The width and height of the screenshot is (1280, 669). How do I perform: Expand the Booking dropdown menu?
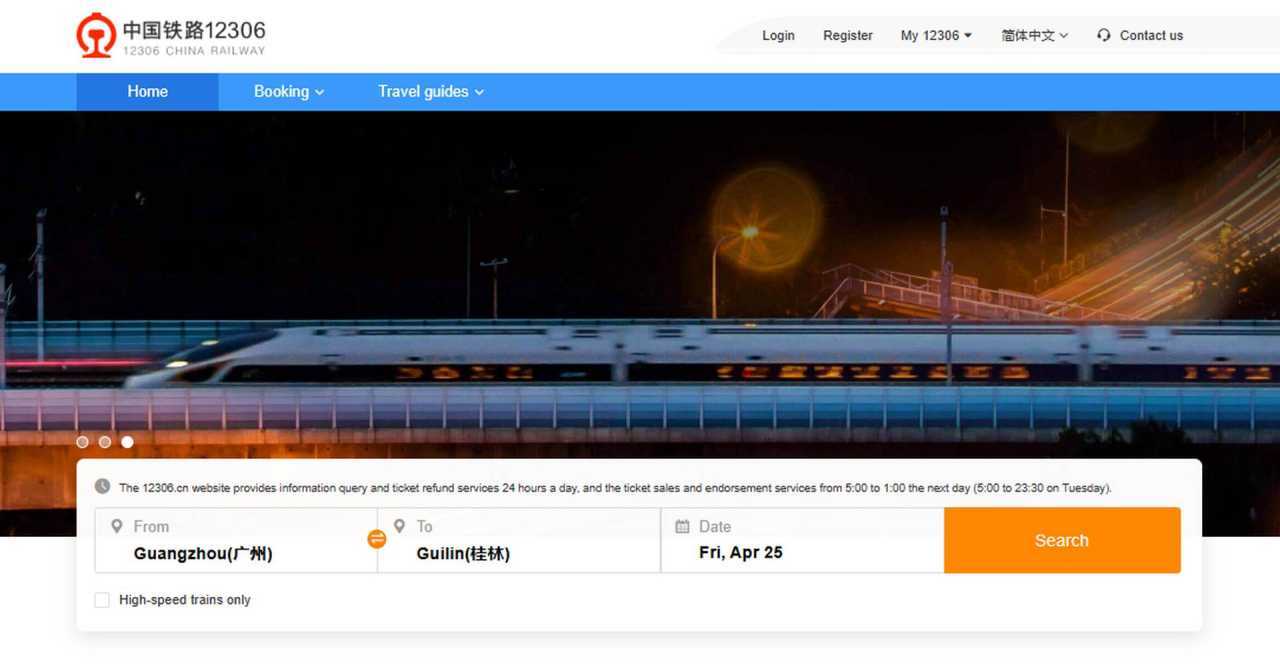tap(288, 92)
